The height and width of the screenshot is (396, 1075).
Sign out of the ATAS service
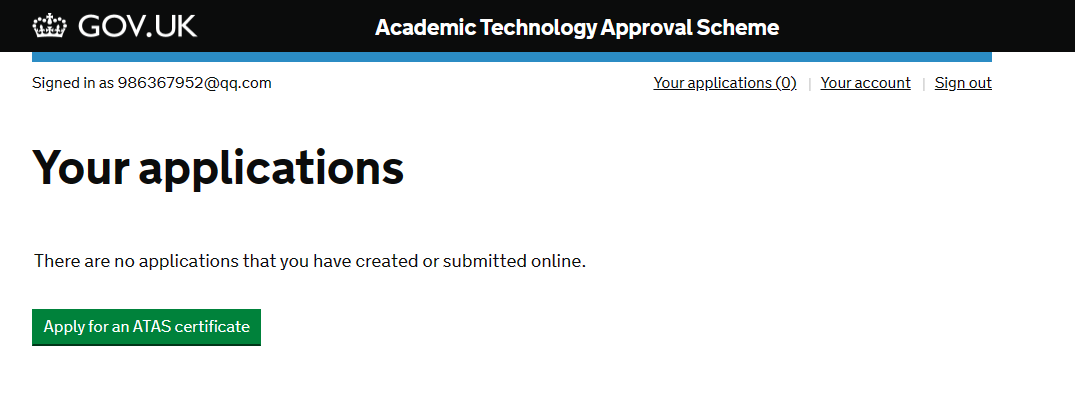tap(963, 83)
